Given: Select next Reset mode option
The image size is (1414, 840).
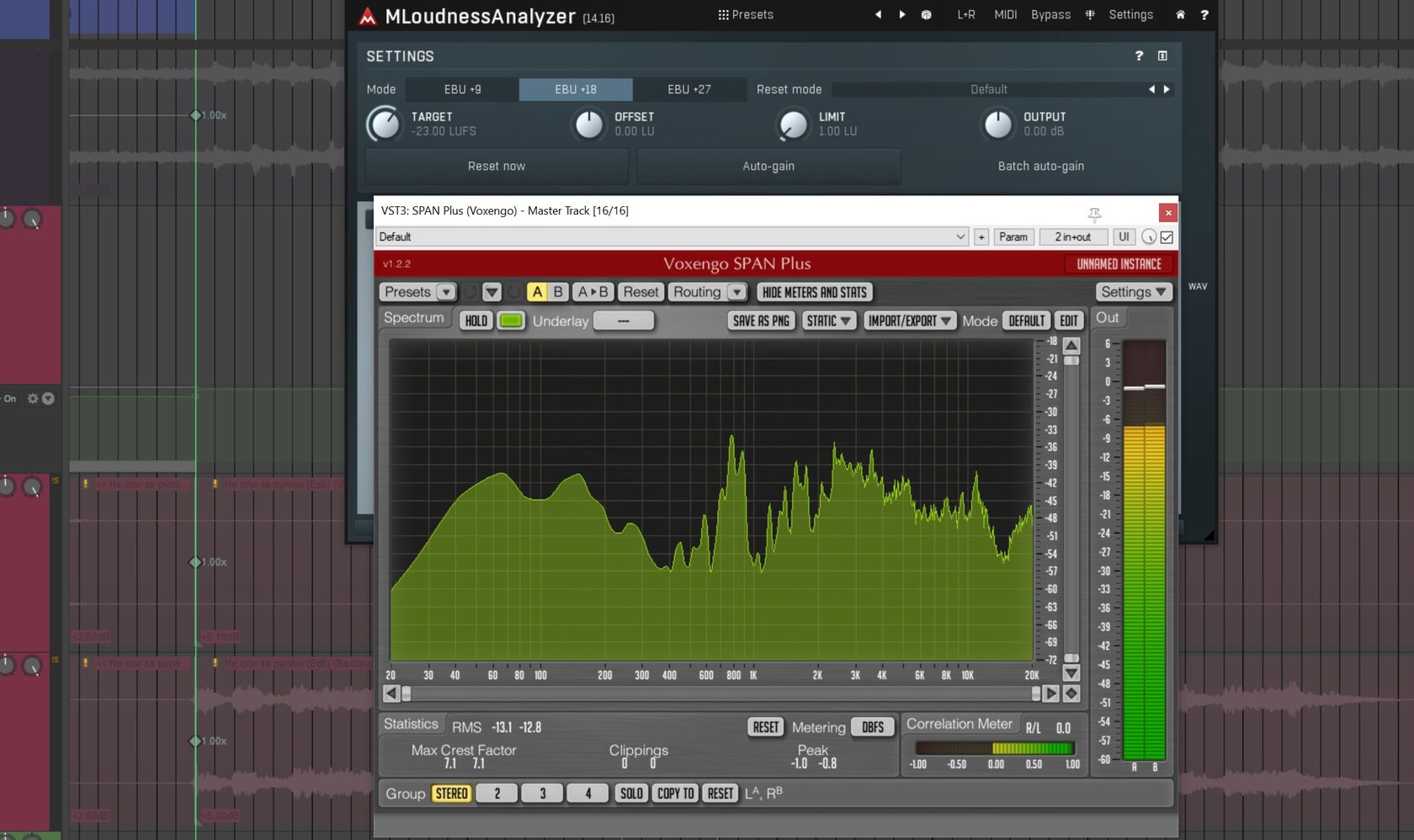Looking at the screenshot, I should click(1167, 89).
